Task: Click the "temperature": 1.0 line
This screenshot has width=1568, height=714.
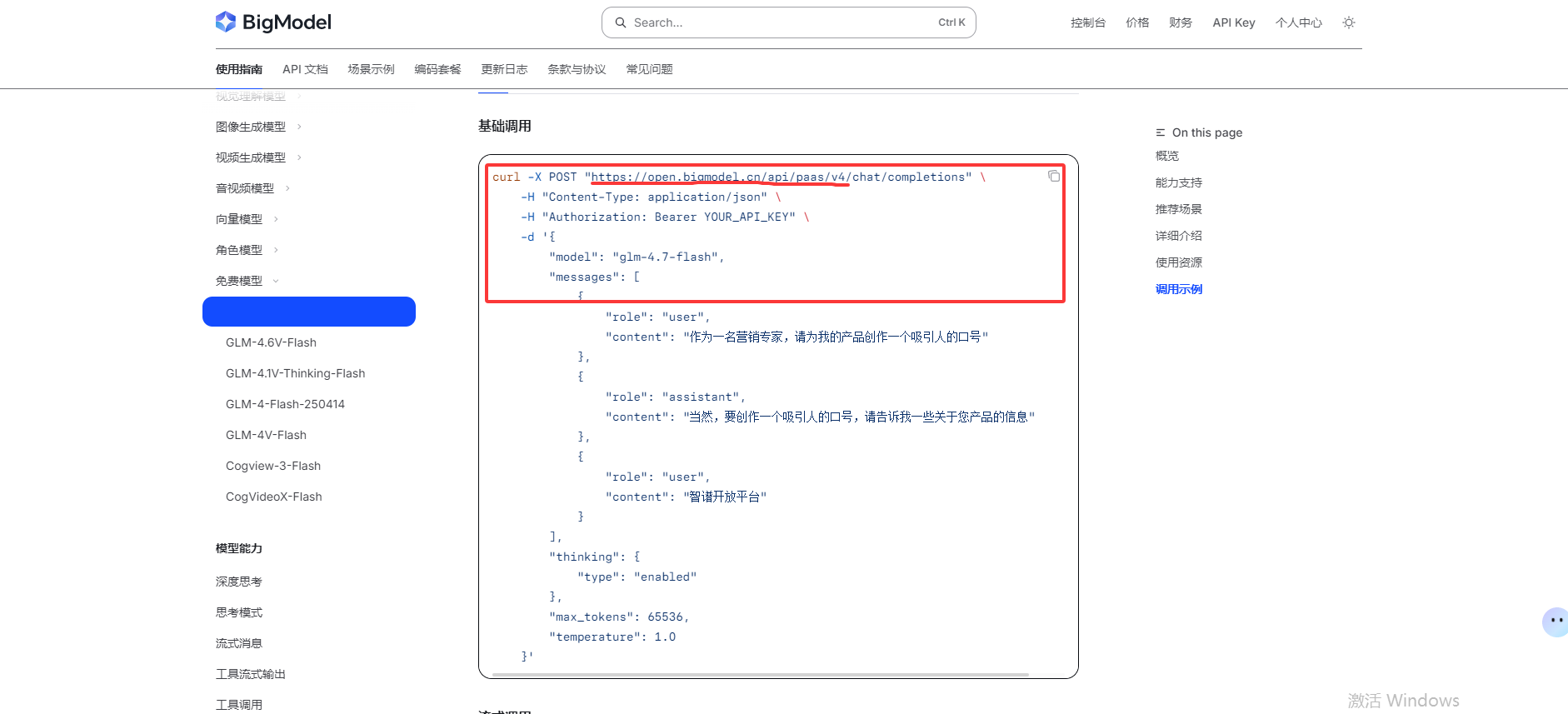Action: pyautogui.click(x=612, y=637)
